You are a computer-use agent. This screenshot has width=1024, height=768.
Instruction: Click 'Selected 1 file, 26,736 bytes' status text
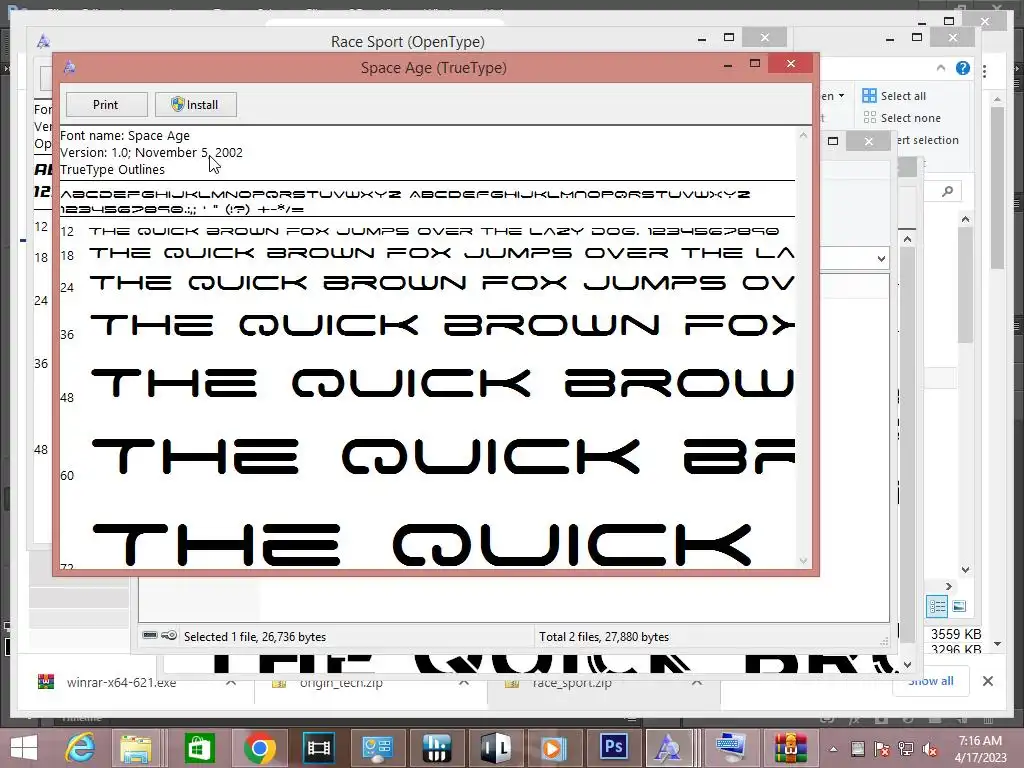255,637
